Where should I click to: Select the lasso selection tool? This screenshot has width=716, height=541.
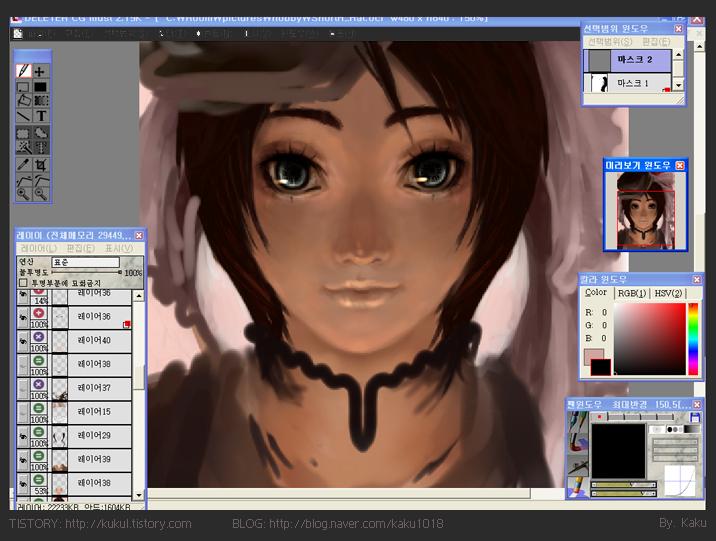point(41,133)
